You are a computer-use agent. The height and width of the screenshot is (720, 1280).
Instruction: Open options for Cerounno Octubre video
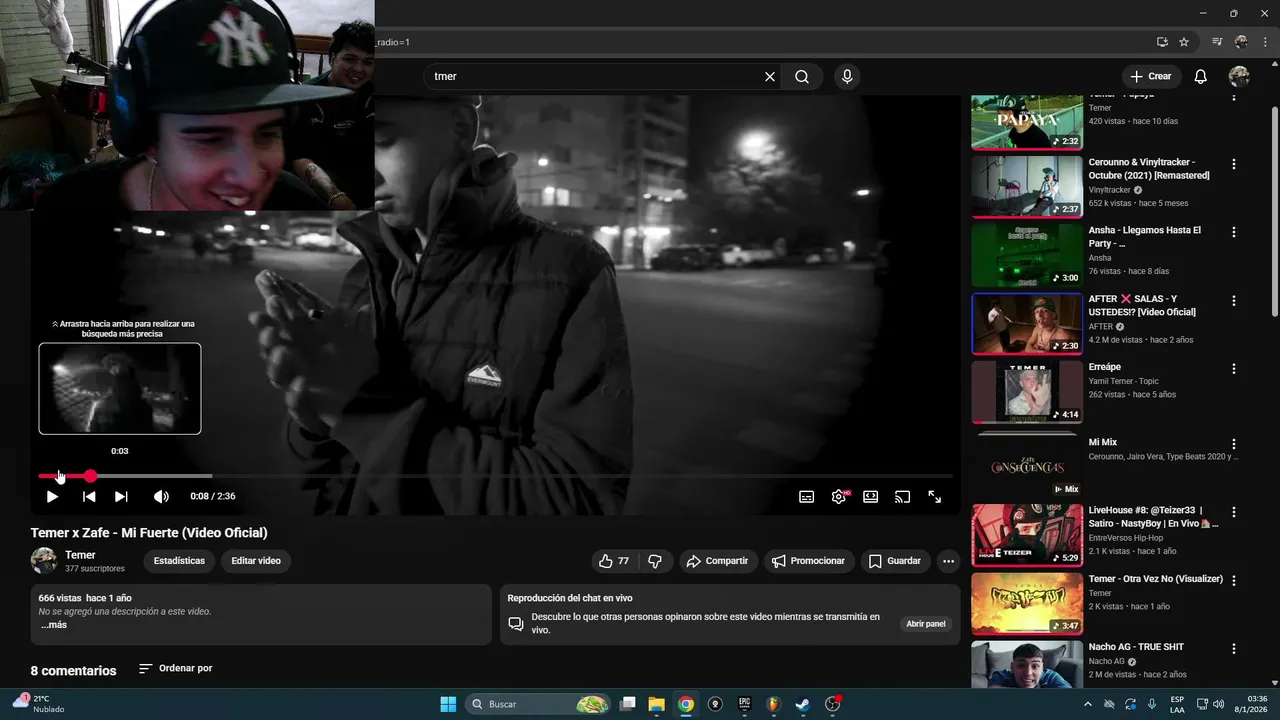[1234, 164]
